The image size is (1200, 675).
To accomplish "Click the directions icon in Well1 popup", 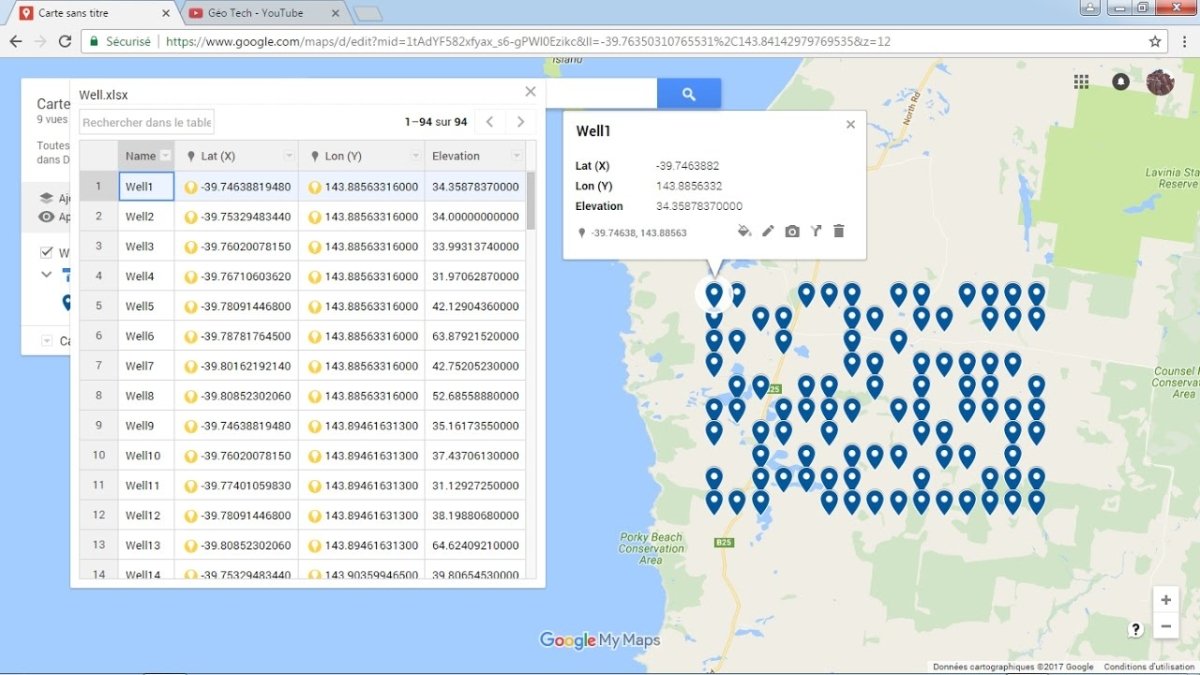I will 816,231.
